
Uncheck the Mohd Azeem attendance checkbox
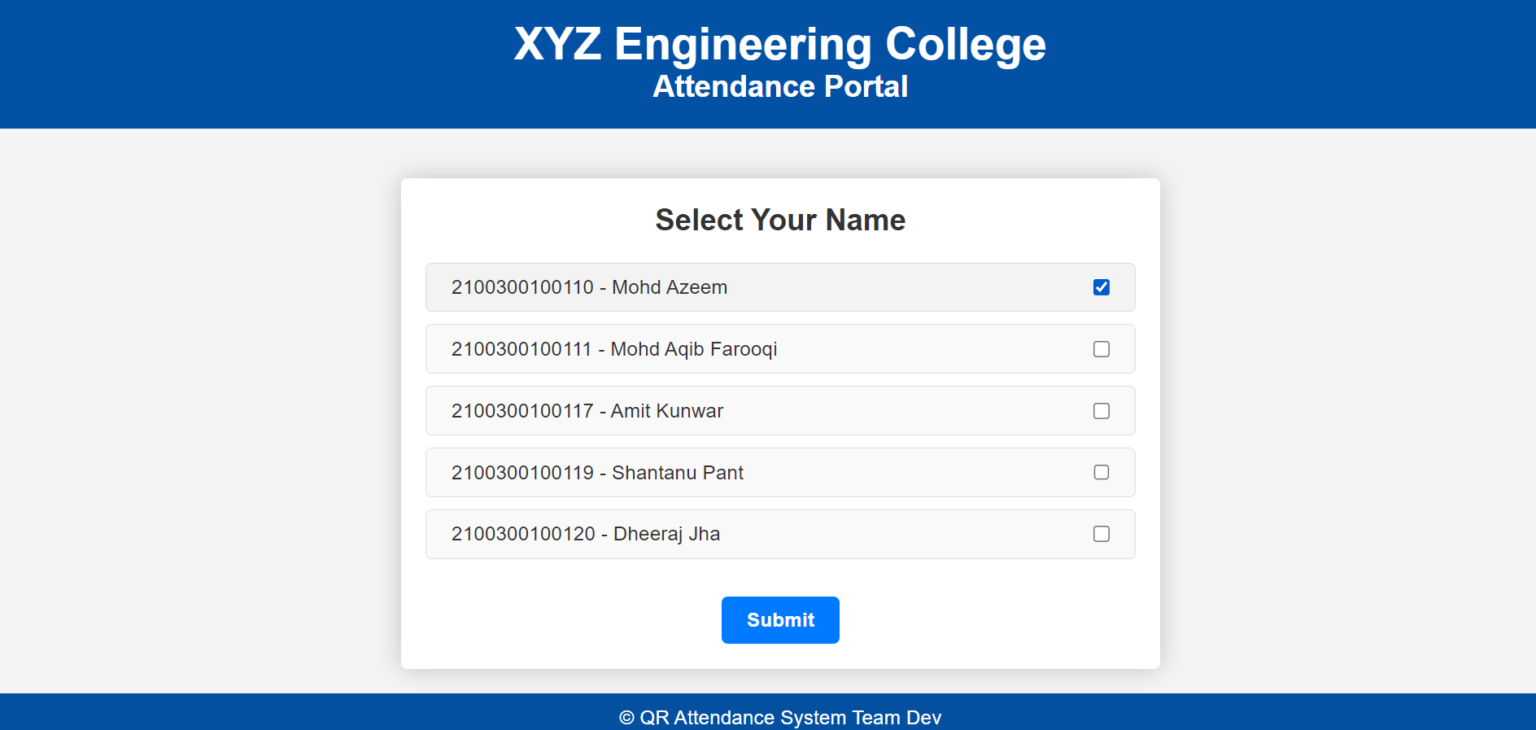[1101, 287]
